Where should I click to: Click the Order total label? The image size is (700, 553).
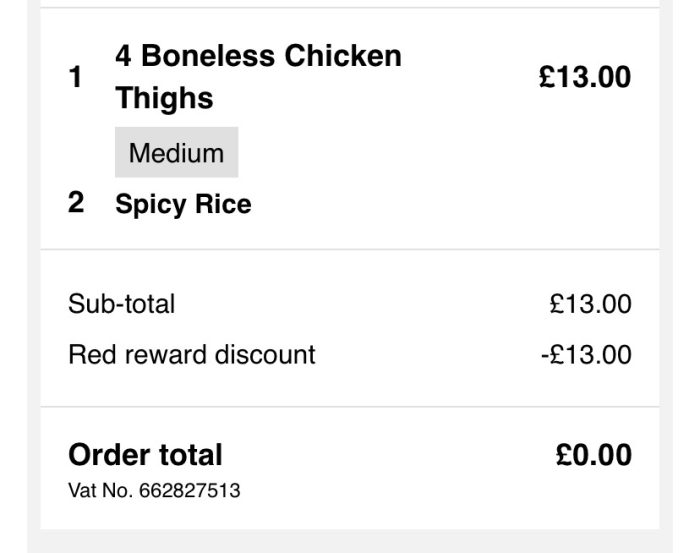(x=145, y=455)
